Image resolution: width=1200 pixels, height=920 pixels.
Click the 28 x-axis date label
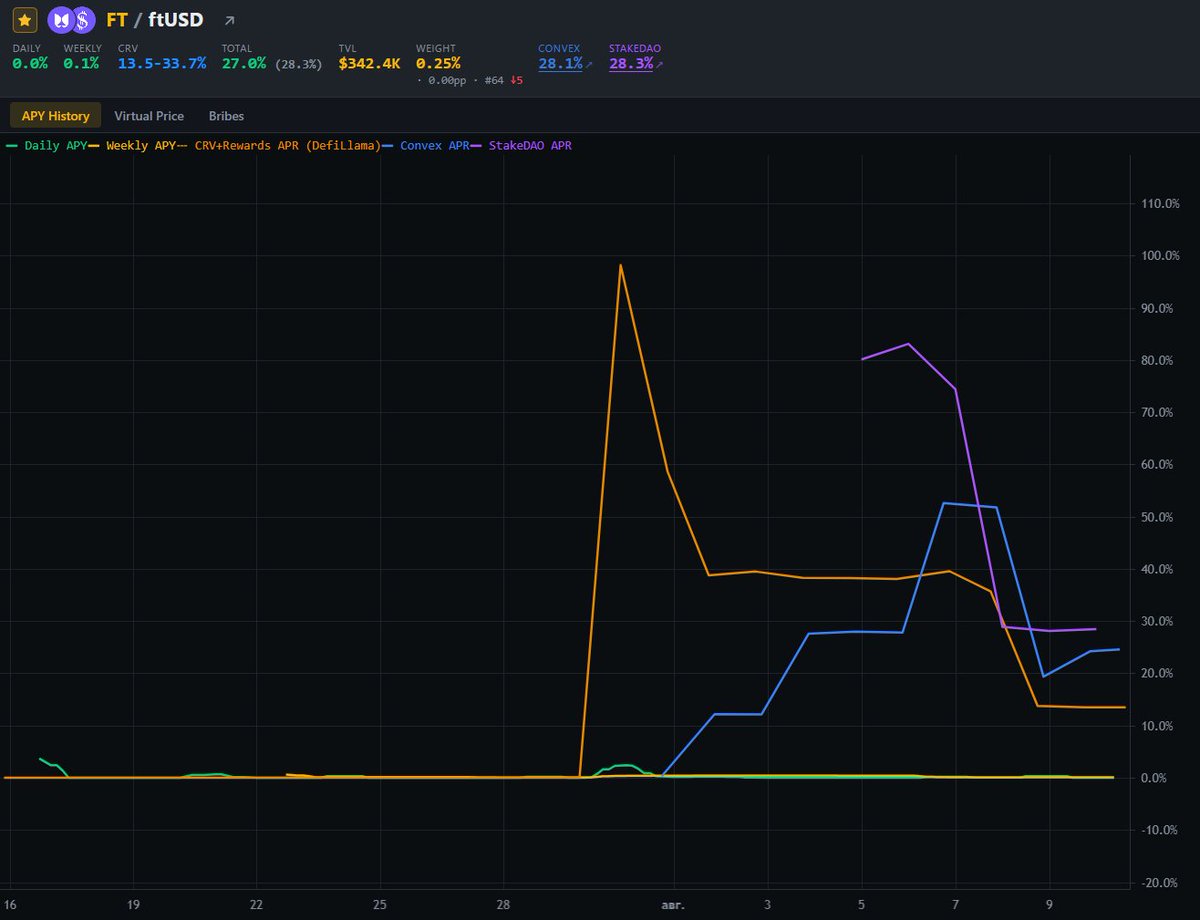coord(504,904)
